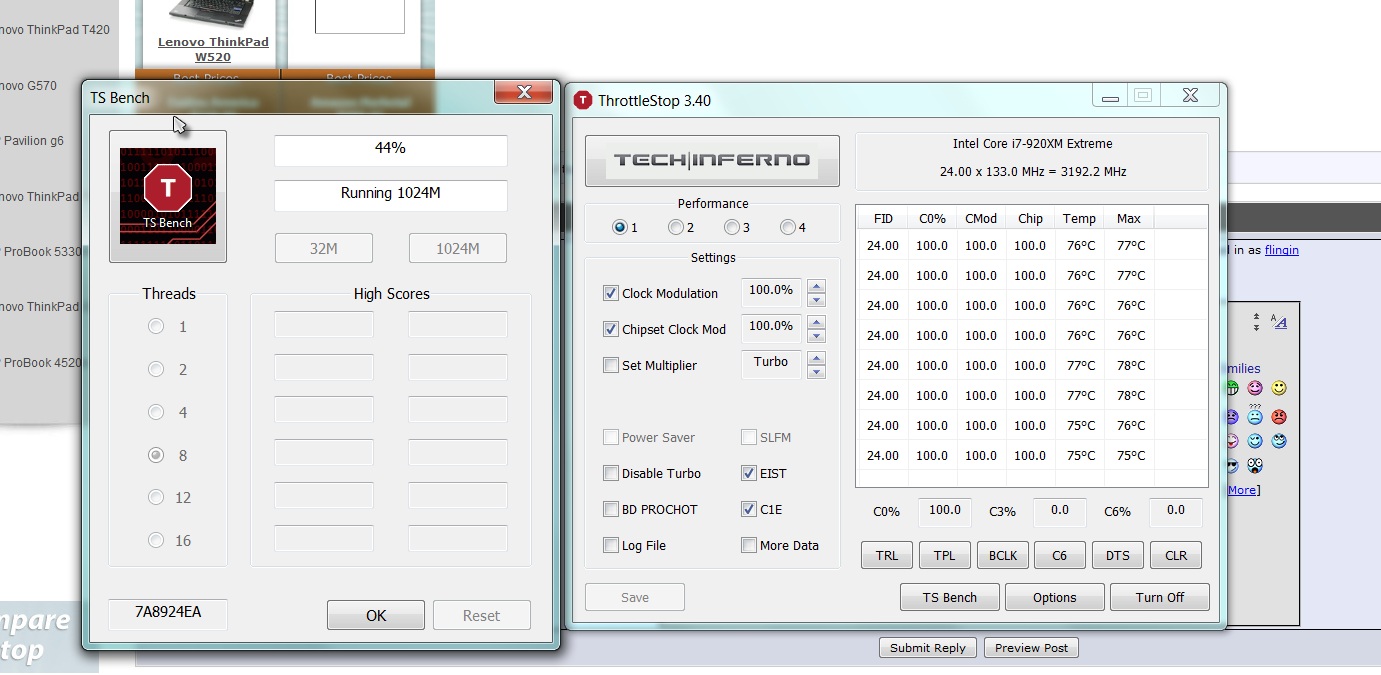Open the More smilies link
The height and width of the screenshot is (675, 1381).
pos(1242,490)
